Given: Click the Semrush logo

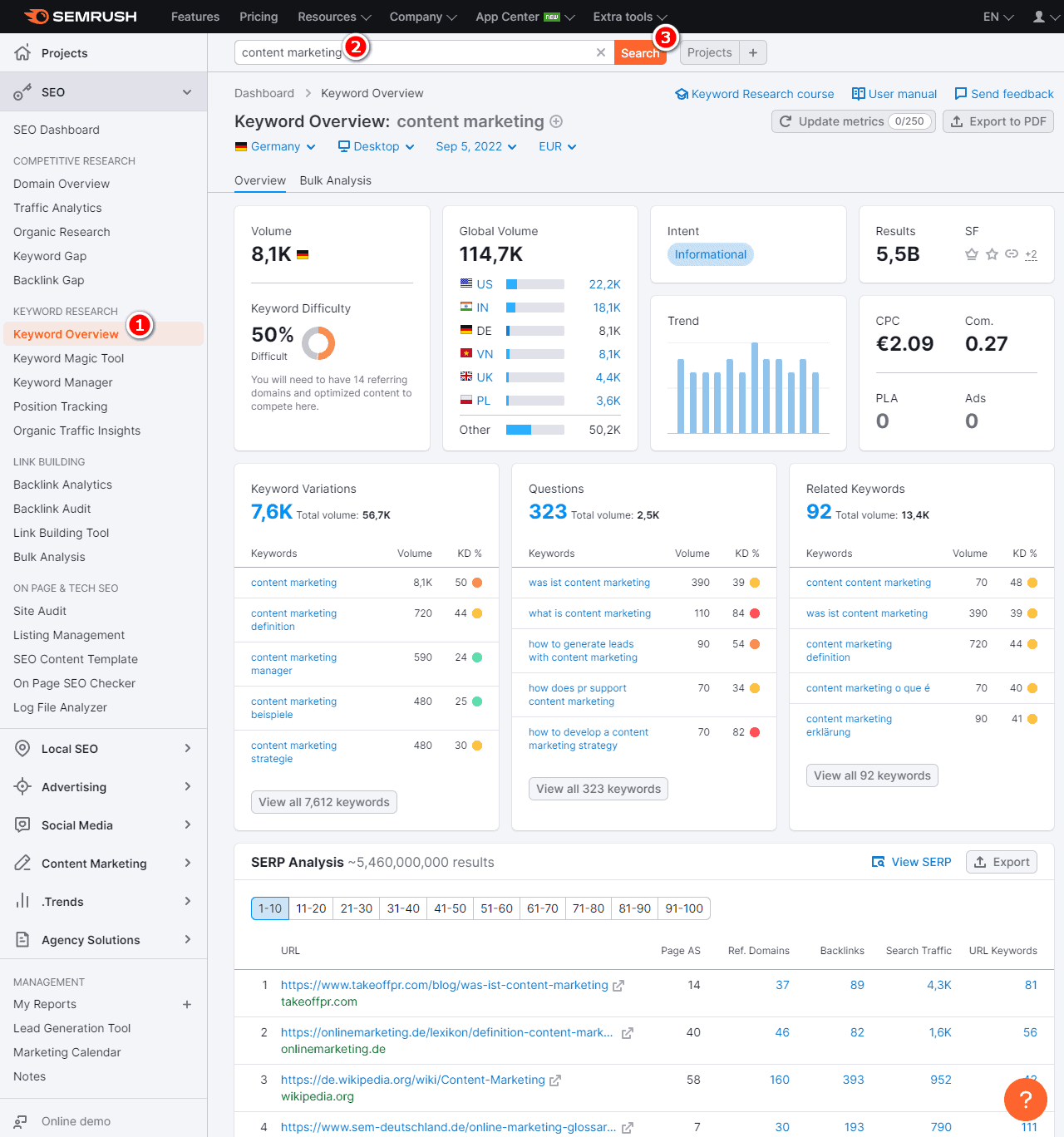Looking at the screenshot, I should tap(81, 17).
